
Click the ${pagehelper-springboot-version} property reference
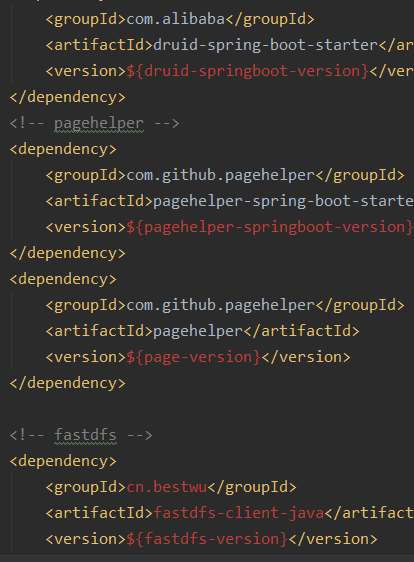click(270, 227)
